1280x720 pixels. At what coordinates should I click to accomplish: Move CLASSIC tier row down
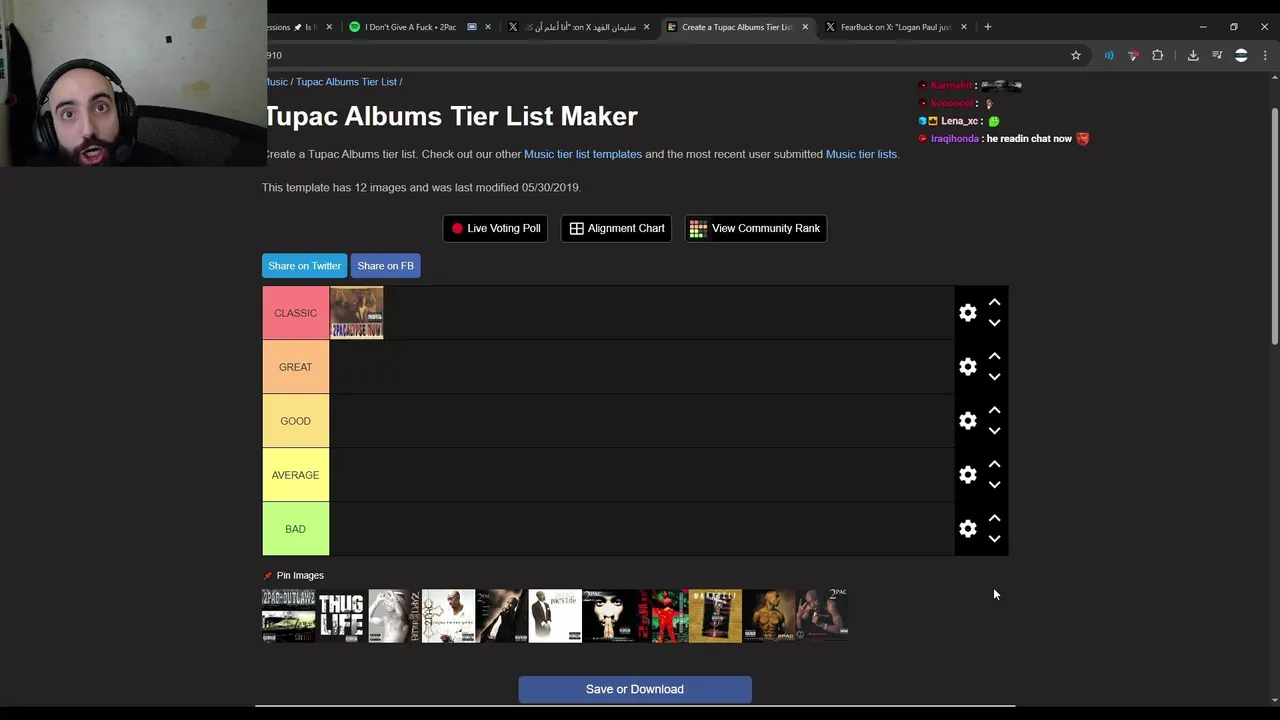tap(994, 323)
